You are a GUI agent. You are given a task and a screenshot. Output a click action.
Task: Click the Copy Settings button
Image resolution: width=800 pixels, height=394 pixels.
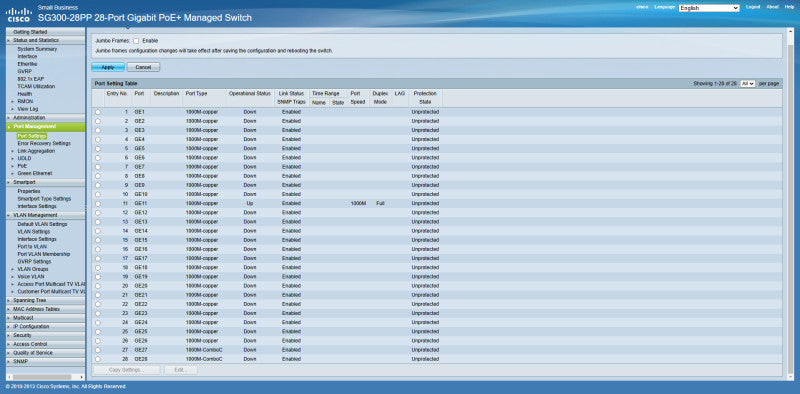coord(126,370)
